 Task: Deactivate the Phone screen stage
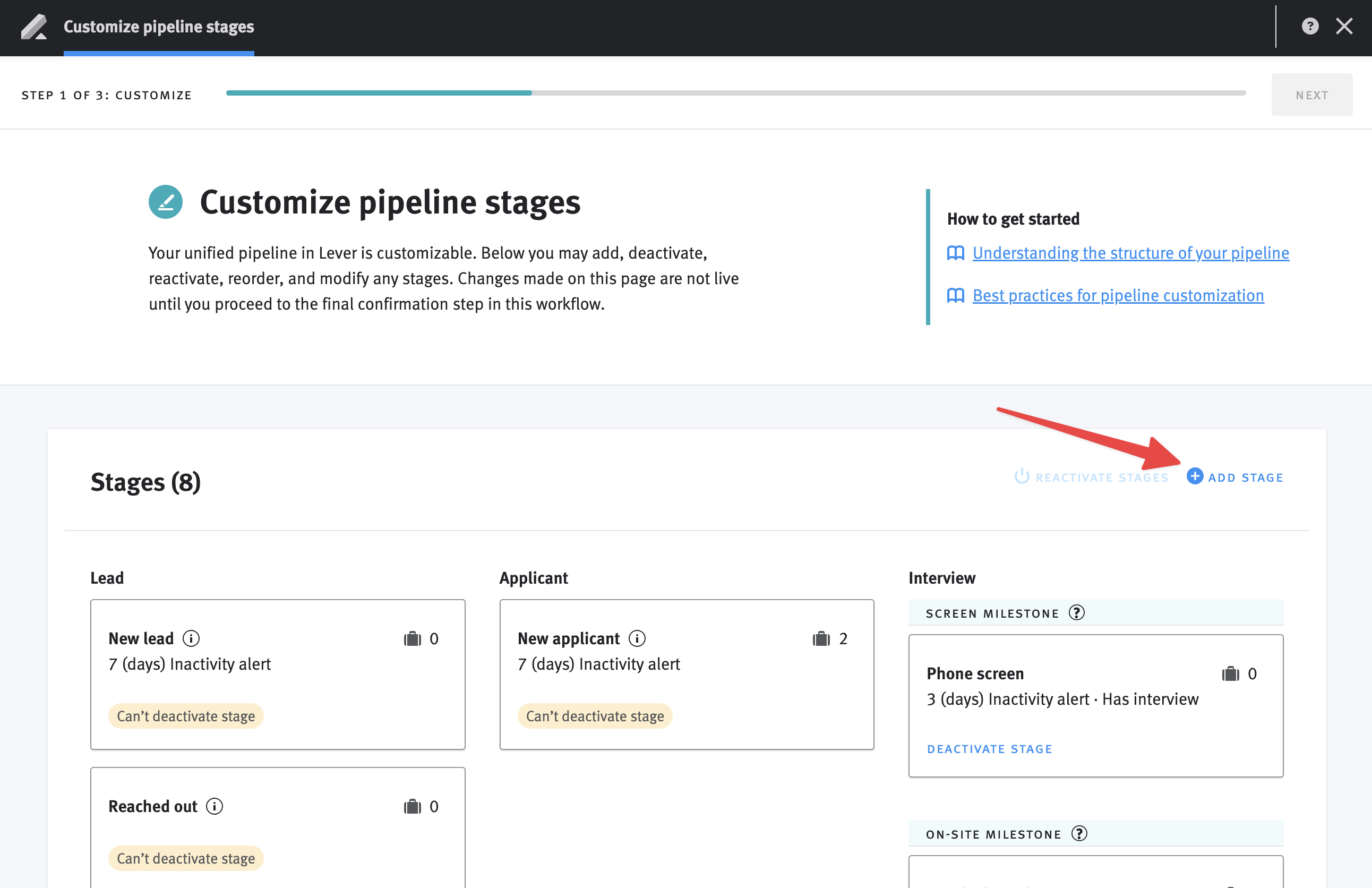pos(989,748)
